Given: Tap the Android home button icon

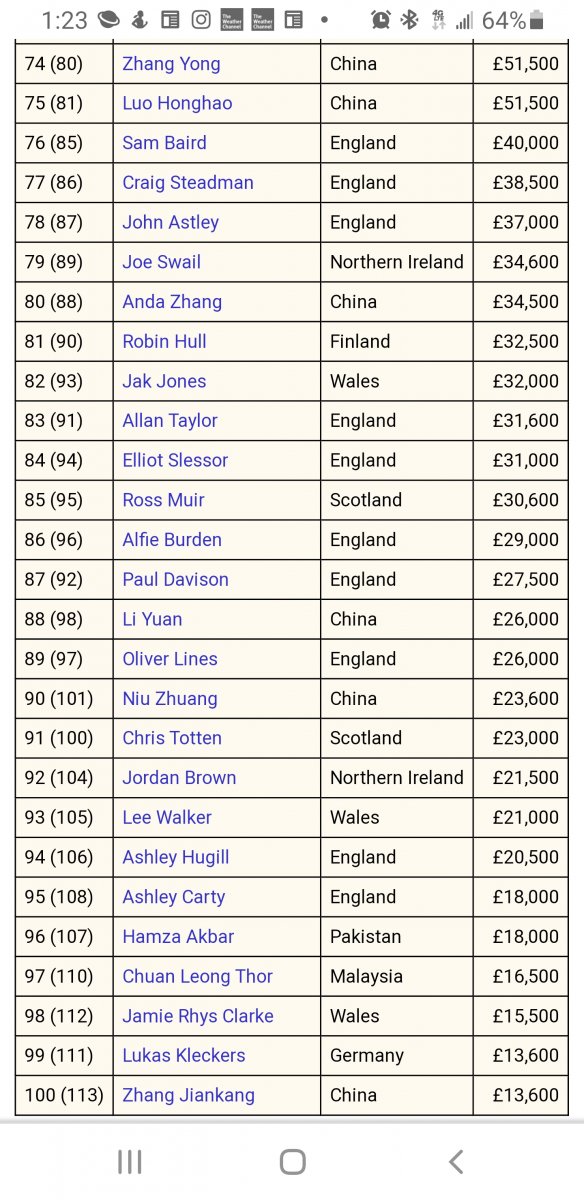Looking at the screenshot, I should pyautogui.click(x=292, y=1161).
